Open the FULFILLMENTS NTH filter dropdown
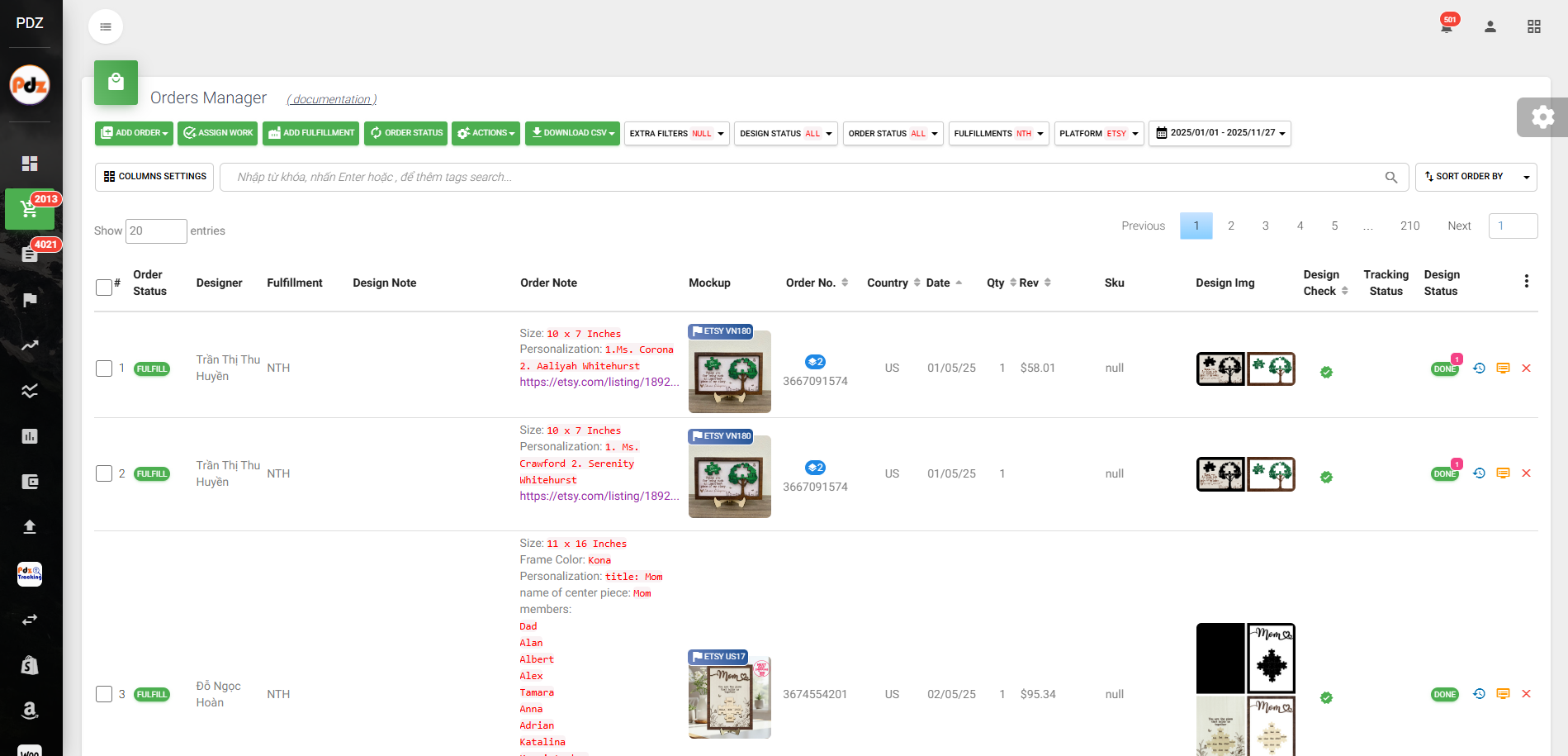This screenshot has width=1568, height=756. 998,133
